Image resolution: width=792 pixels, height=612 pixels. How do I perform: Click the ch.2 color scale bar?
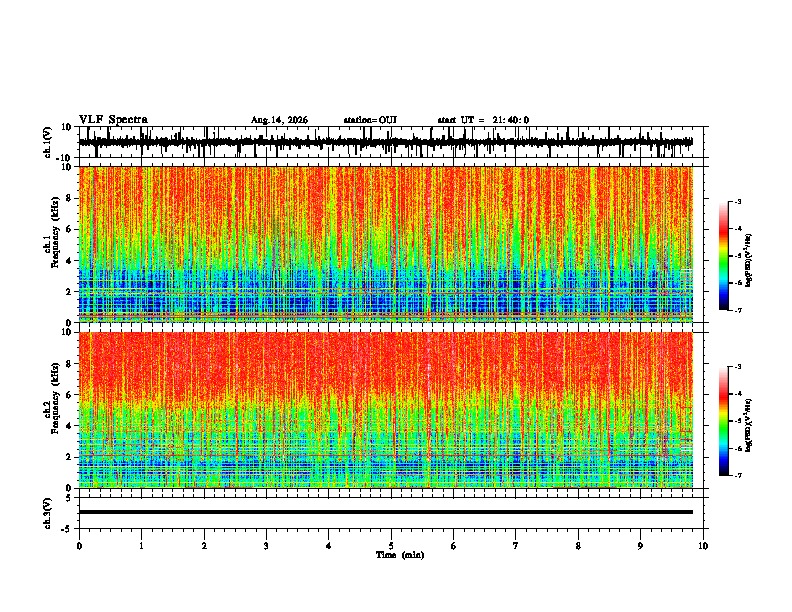click(723, 421)
